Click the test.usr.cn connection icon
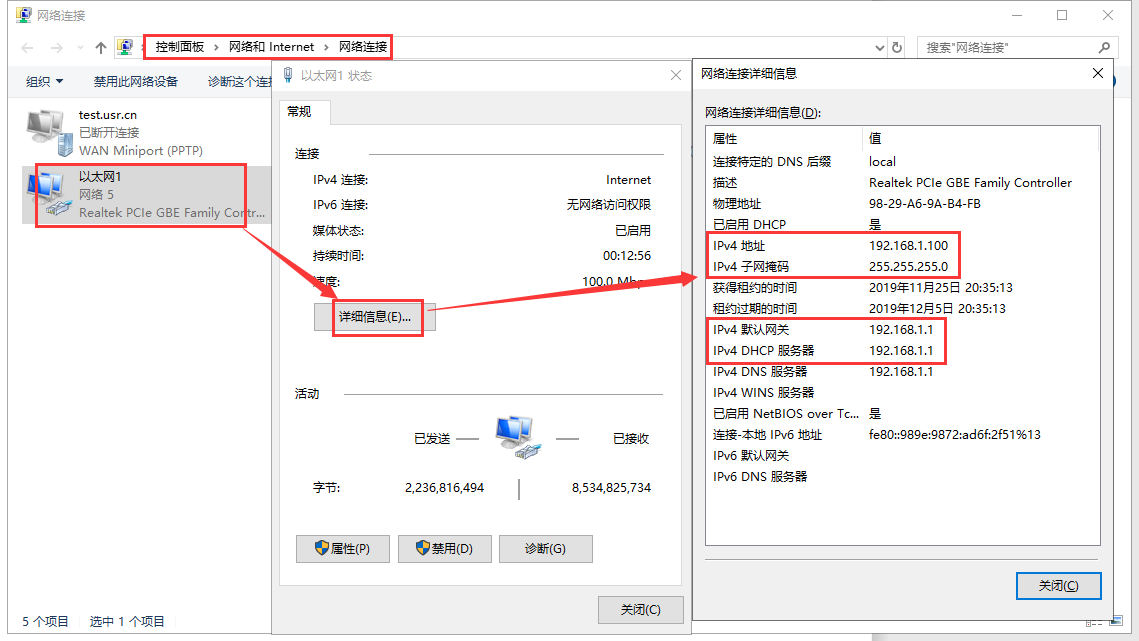Screen dimensions: 1139x641 pos(49,132)
